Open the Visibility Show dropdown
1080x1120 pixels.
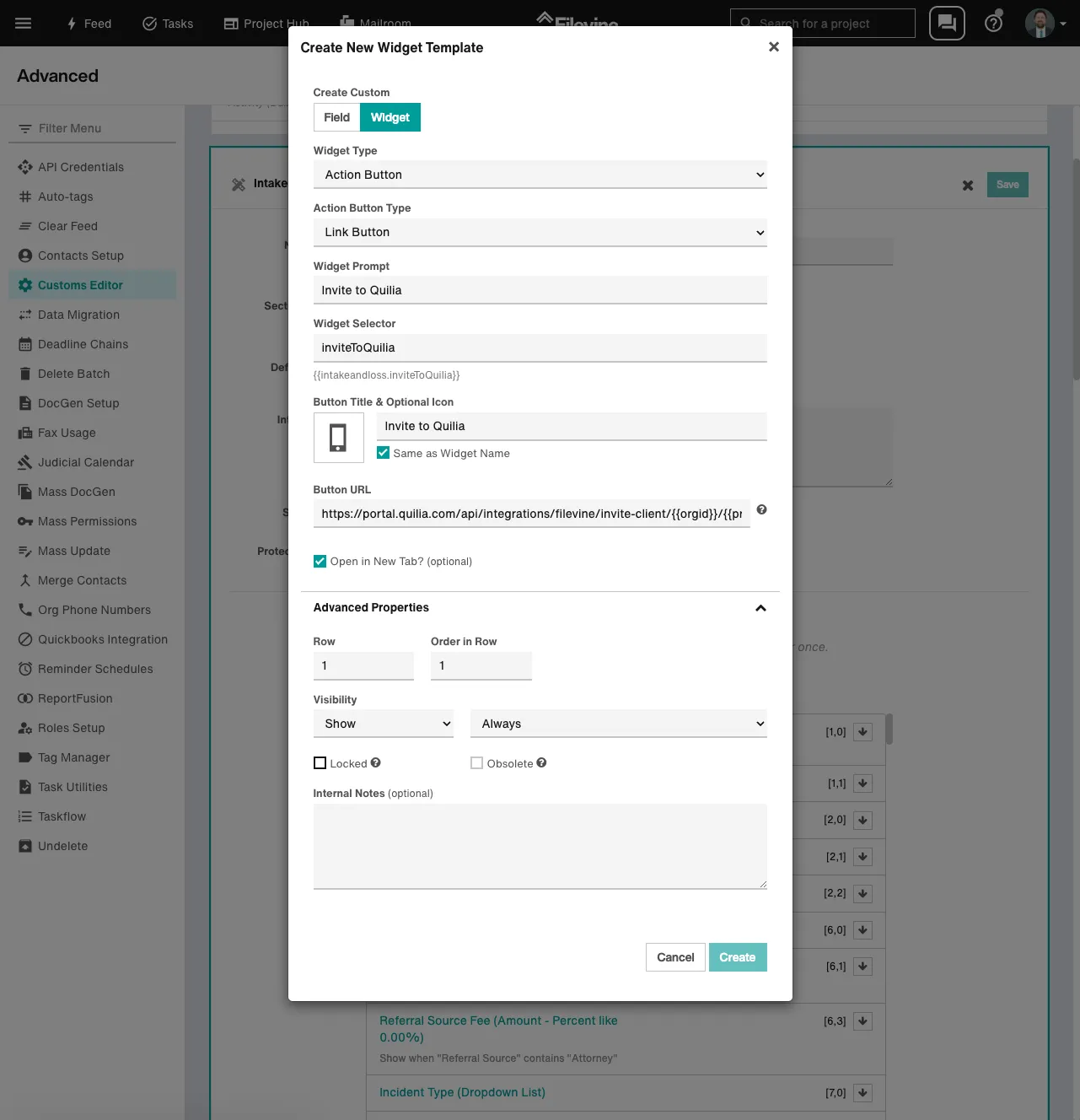pyautogui.click(x=384, y=724)
